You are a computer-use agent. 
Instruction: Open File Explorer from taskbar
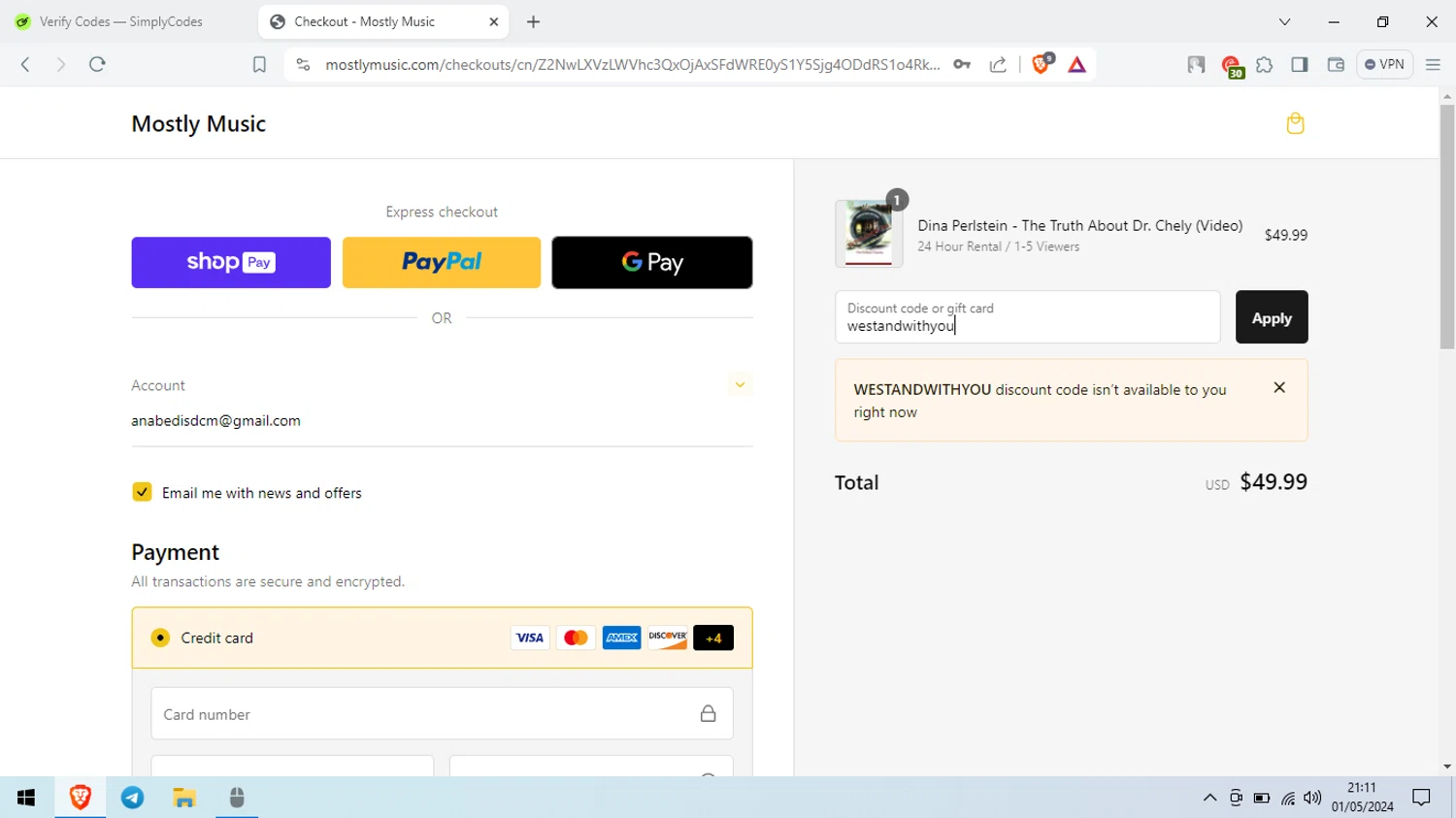tap(184, 798)
